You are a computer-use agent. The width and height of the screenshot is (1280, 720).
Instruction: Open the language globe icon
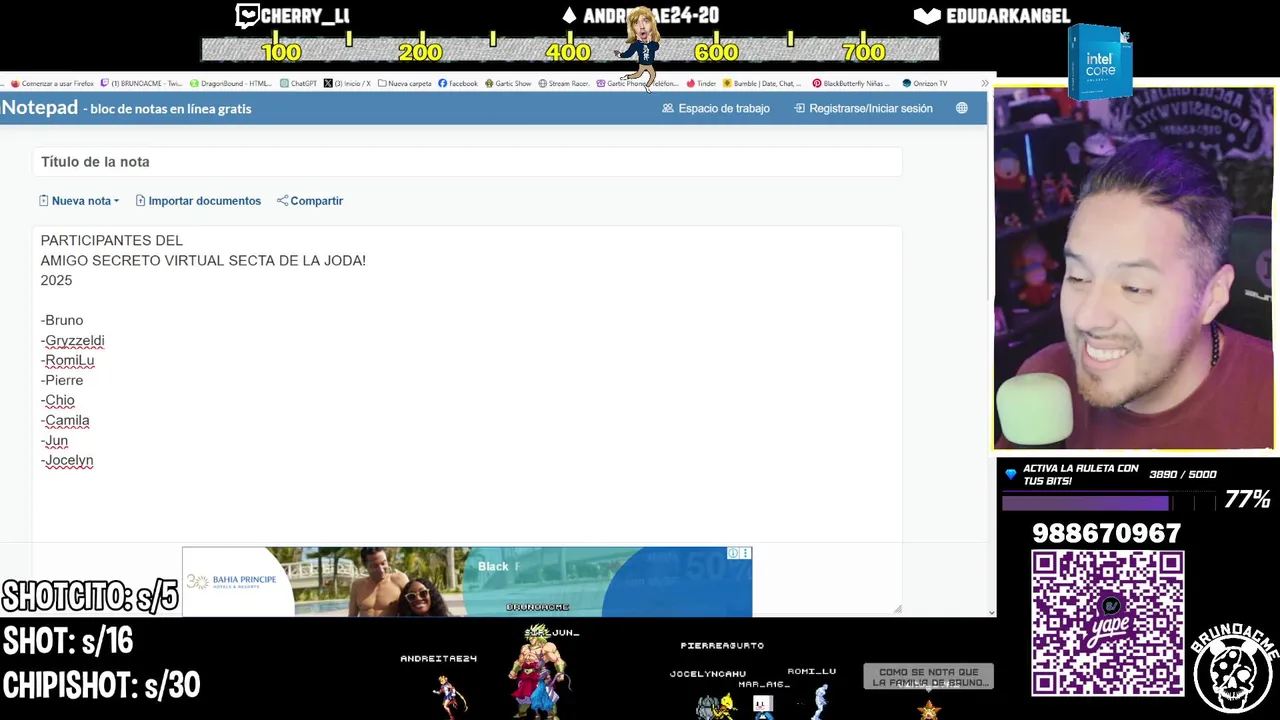tap(962, 108)
